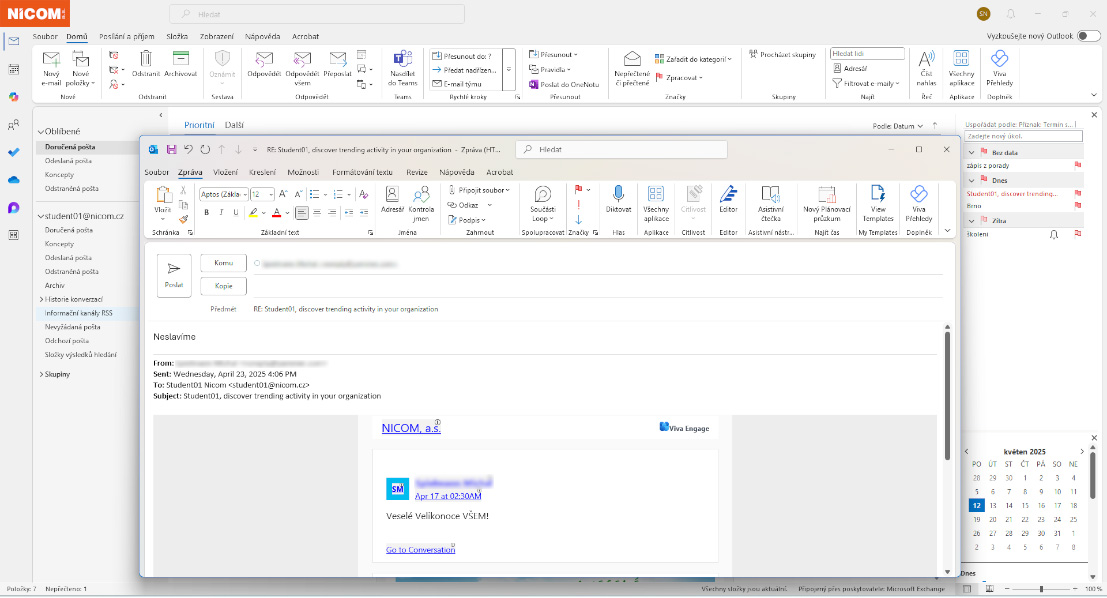
Task: Expand the Skupiny folder group
Action: [55, 374]
